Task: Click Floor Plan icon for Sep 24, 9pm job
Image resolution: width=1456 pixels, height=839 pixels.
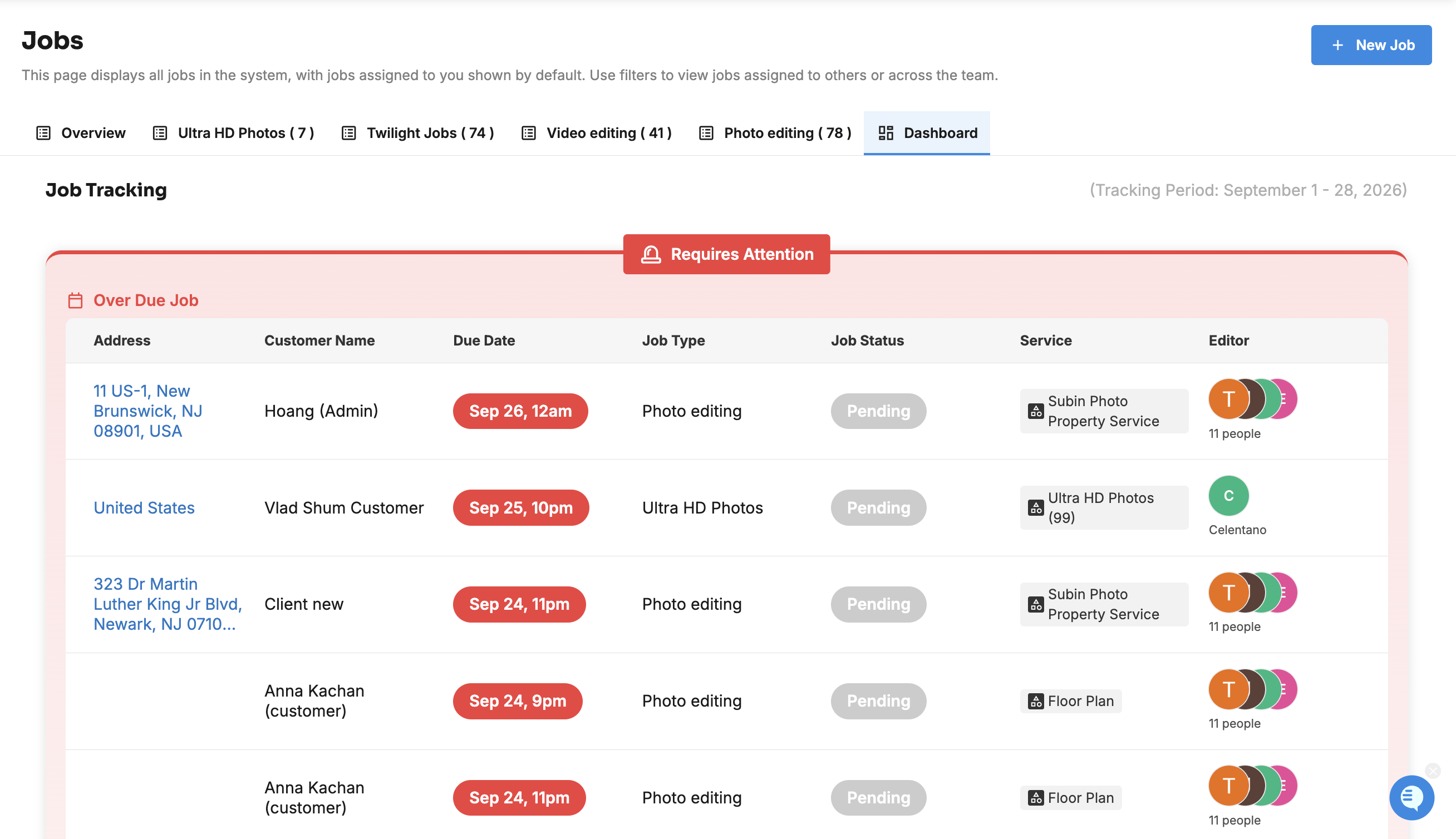Action: point(1035,701)
